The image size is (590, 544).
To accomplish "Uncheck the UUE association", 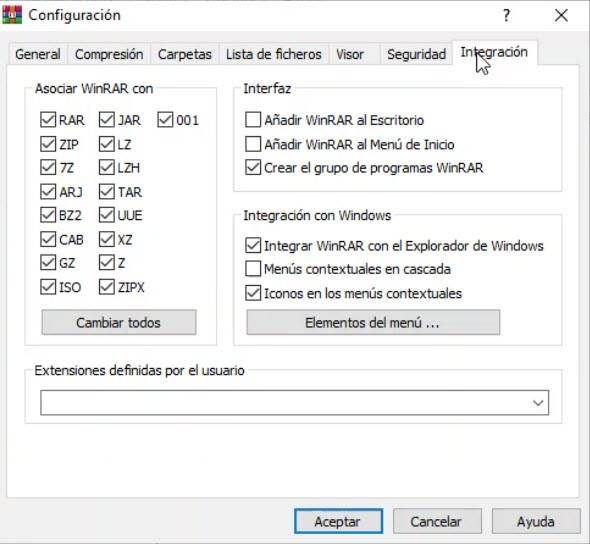I will pyautogui.click(x=106, y=215).
